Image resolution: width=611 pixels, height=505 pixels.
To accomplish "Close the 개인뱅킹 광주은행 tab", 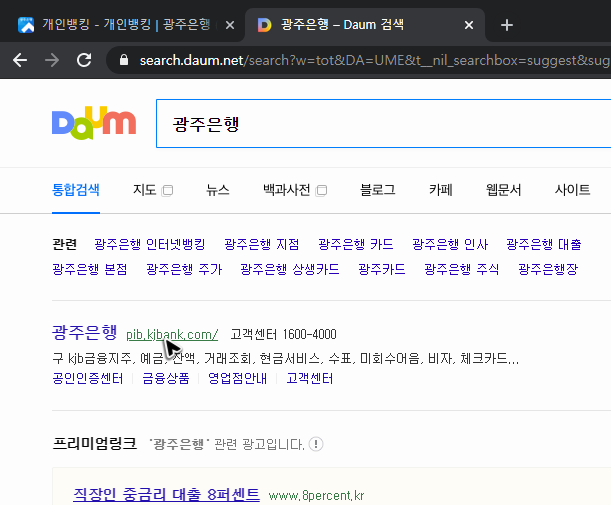I will [x=230, y=25].
